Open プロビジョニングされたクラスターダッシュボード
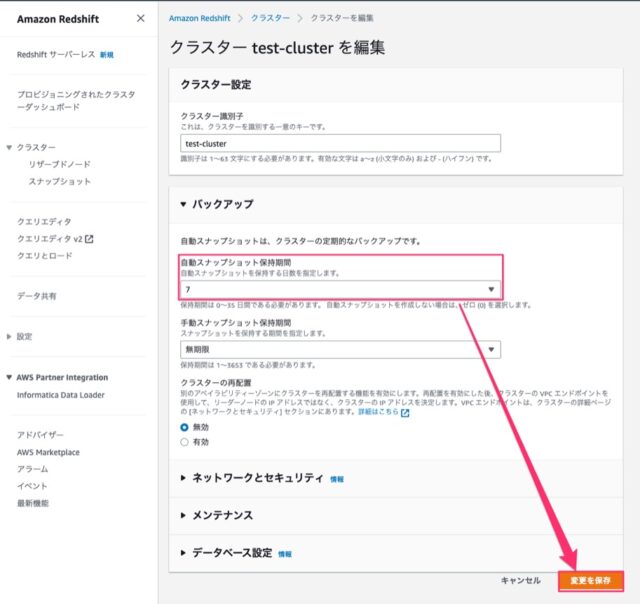 [x=76, y=101]
